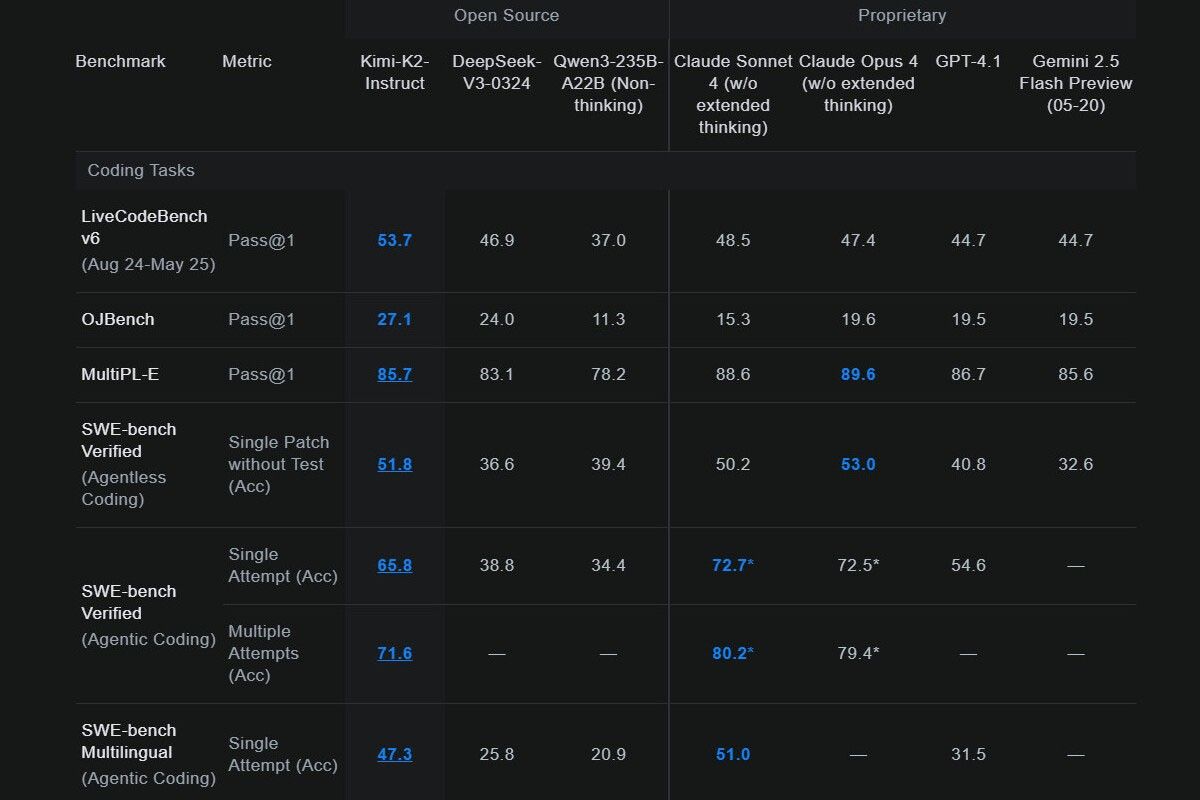
Task: Select the Claude Opus 4 column header
Action: (858, 83)
